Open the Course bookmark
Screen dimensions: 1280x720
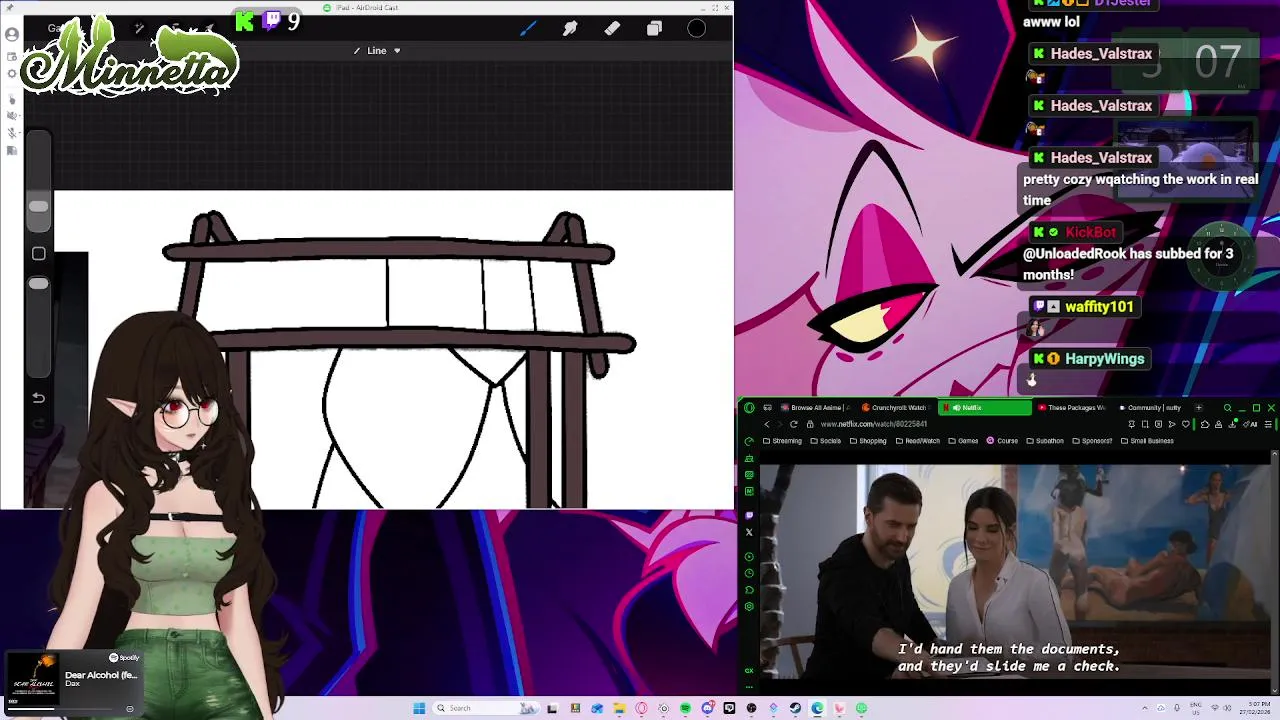click(x=1002, y=441)
